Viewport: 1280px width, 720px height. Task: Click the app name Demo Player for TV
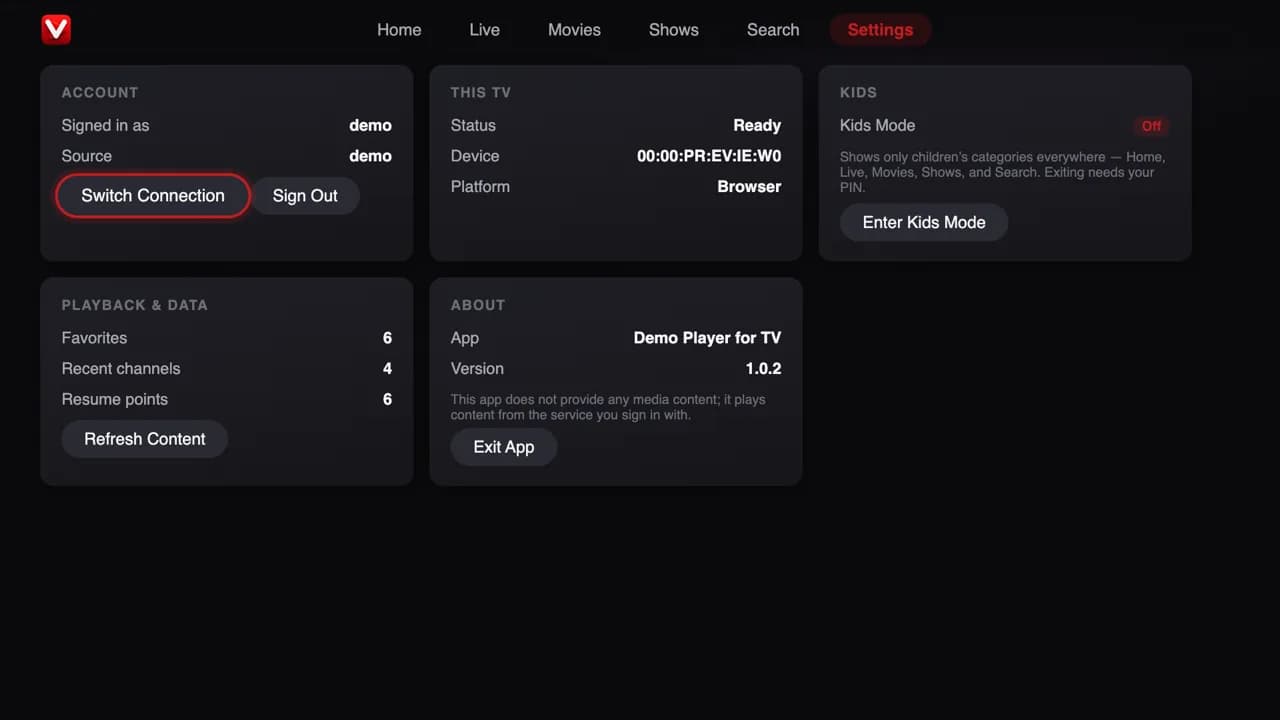click(707, 338)
